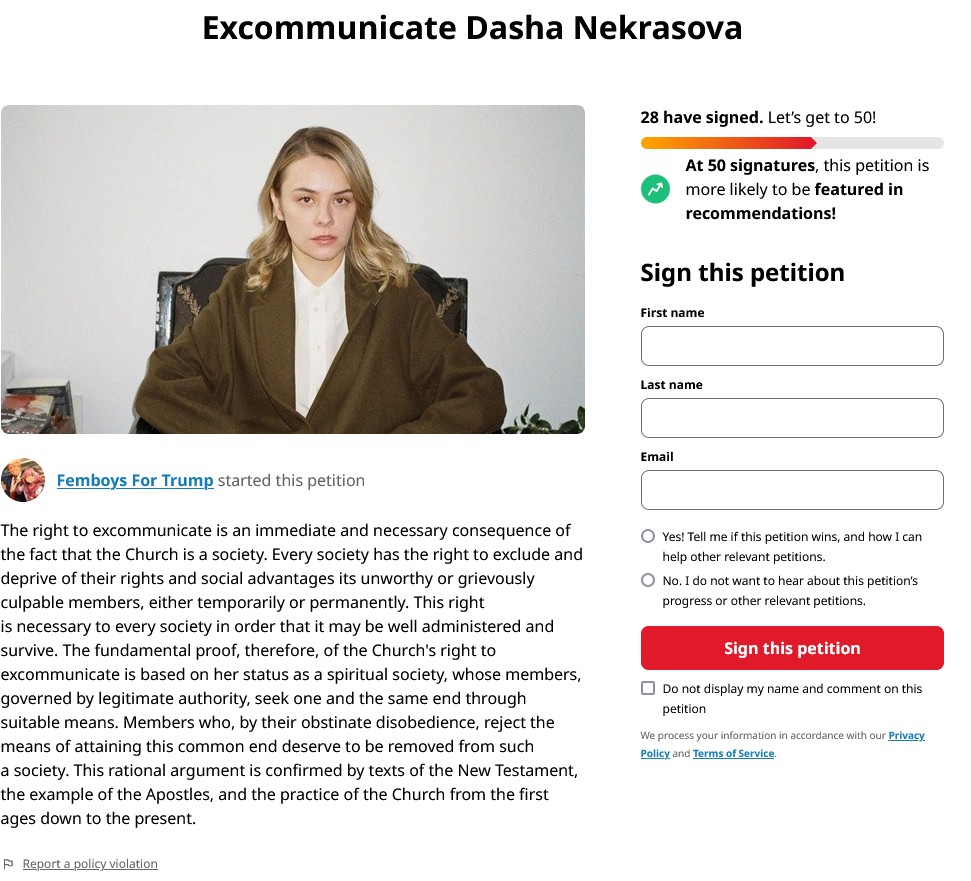
Task: Click Report a policy violation link
Action: click(x=90, y=864)
